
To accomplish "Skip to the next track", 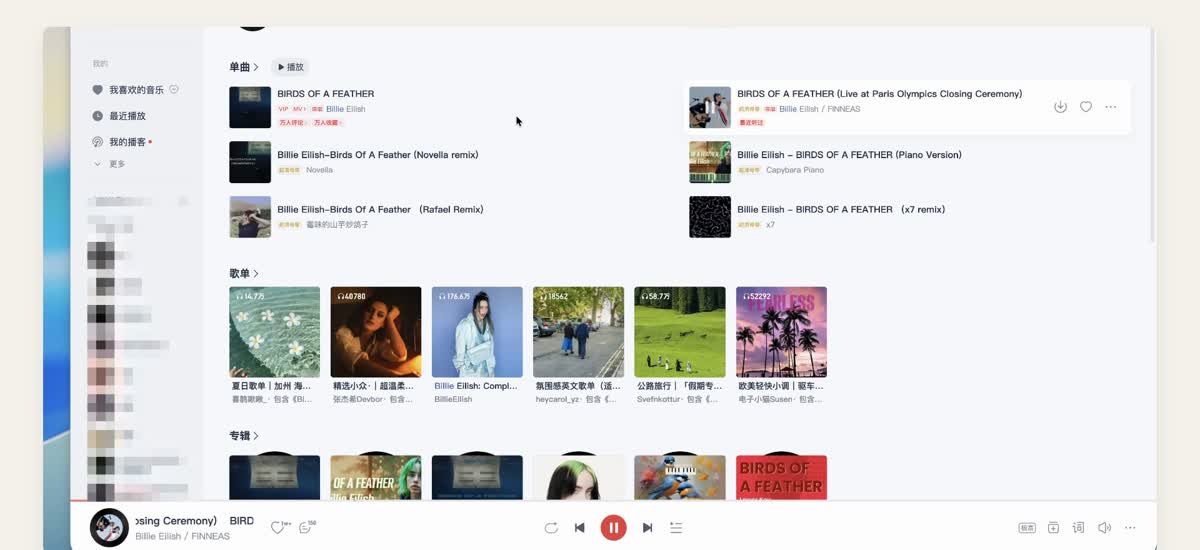I will point(647,528).
